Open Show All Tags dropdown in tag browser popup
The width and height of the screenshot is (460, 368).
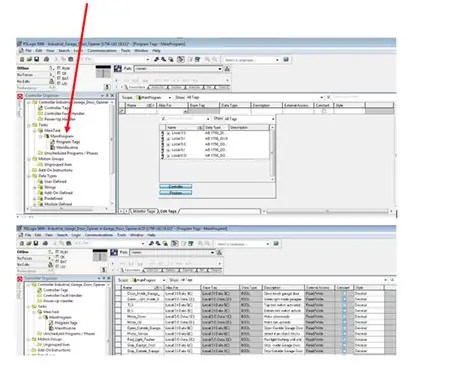(x=273, y=119)
